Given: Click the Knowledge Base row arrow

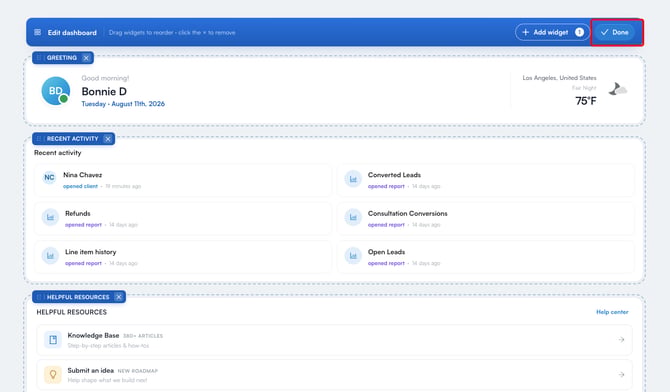Looking at the screenshot, I should [621, 340].
